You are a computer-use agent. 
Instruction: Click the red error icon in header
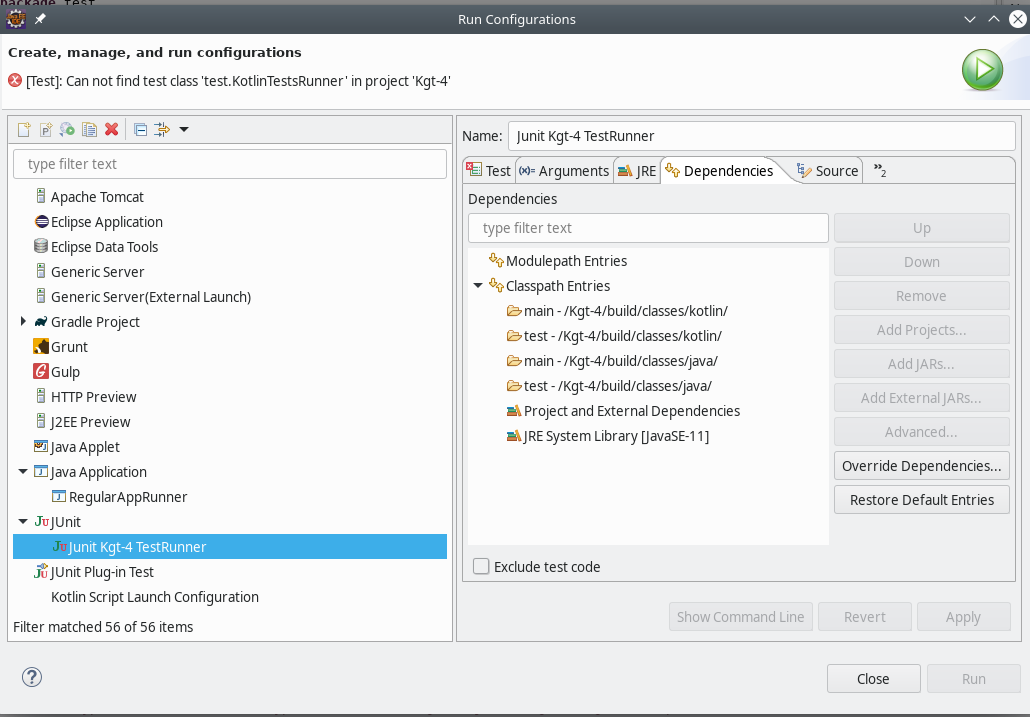click(x=14, y=81)
